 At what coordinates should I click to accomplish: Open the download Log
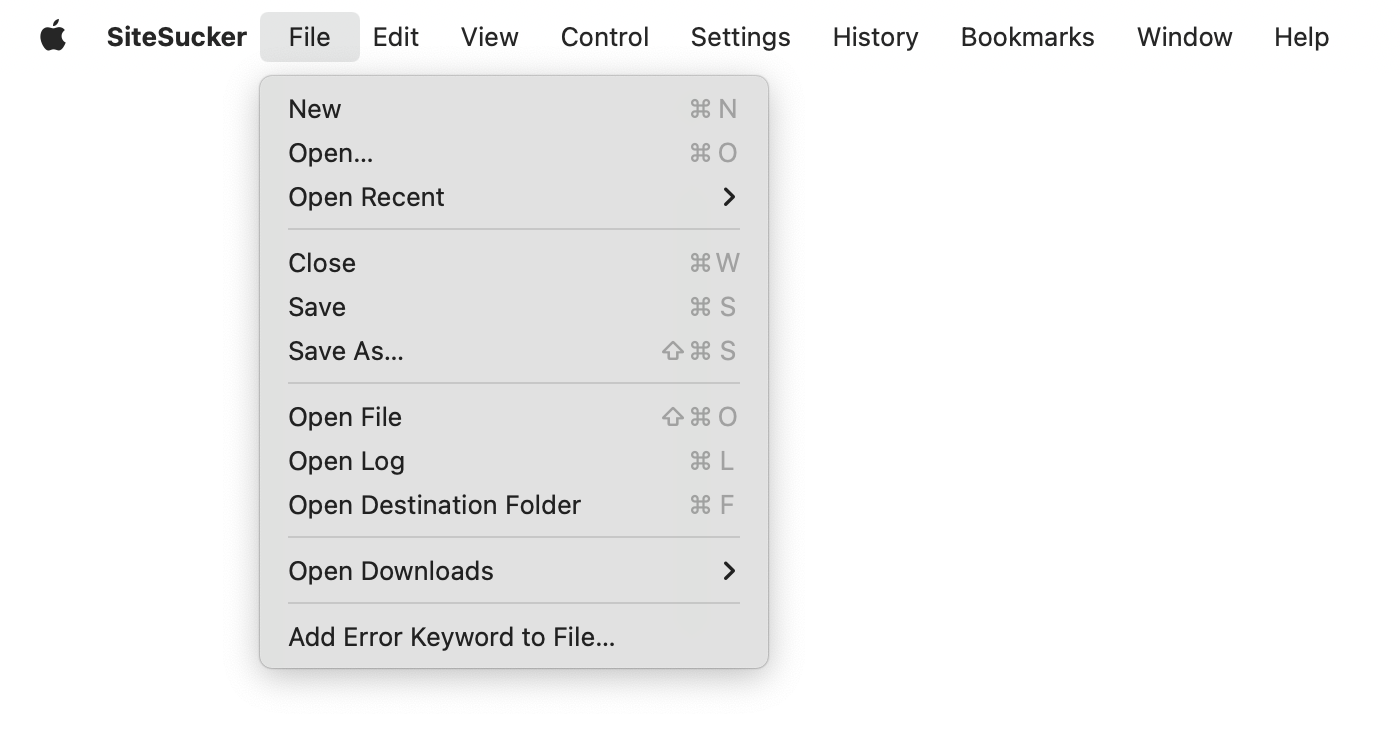[x=346, y=461]
